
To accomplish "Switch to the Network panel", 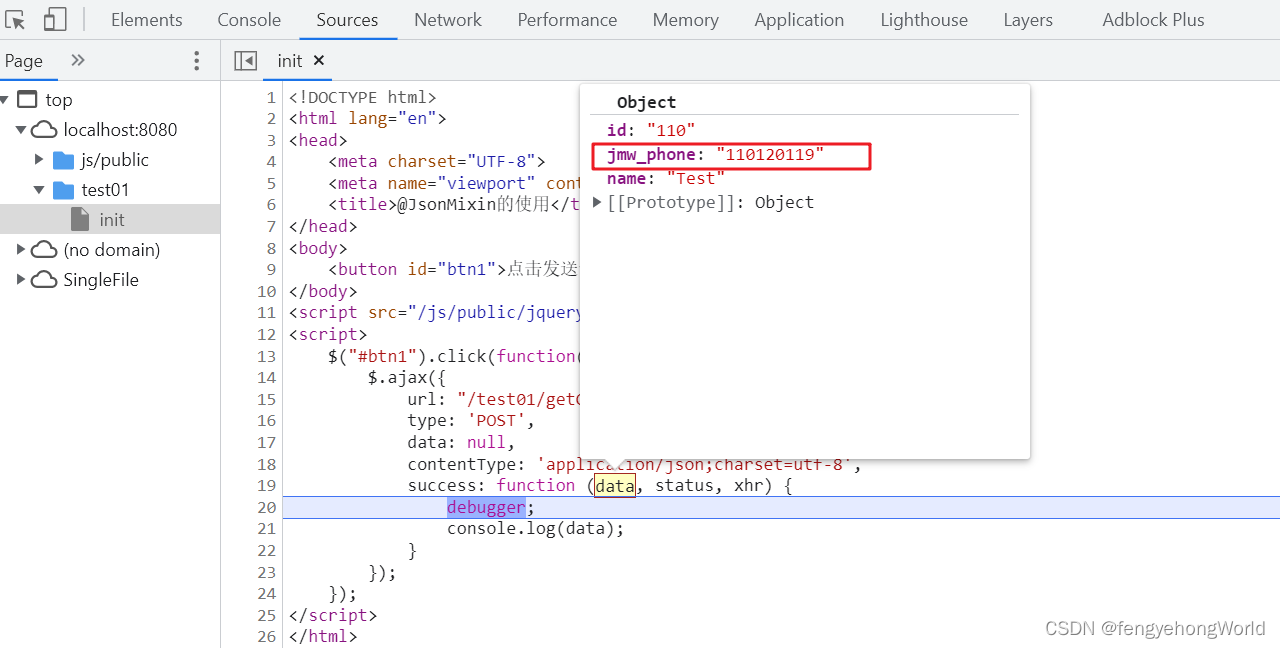I will [x=447, y=19].
